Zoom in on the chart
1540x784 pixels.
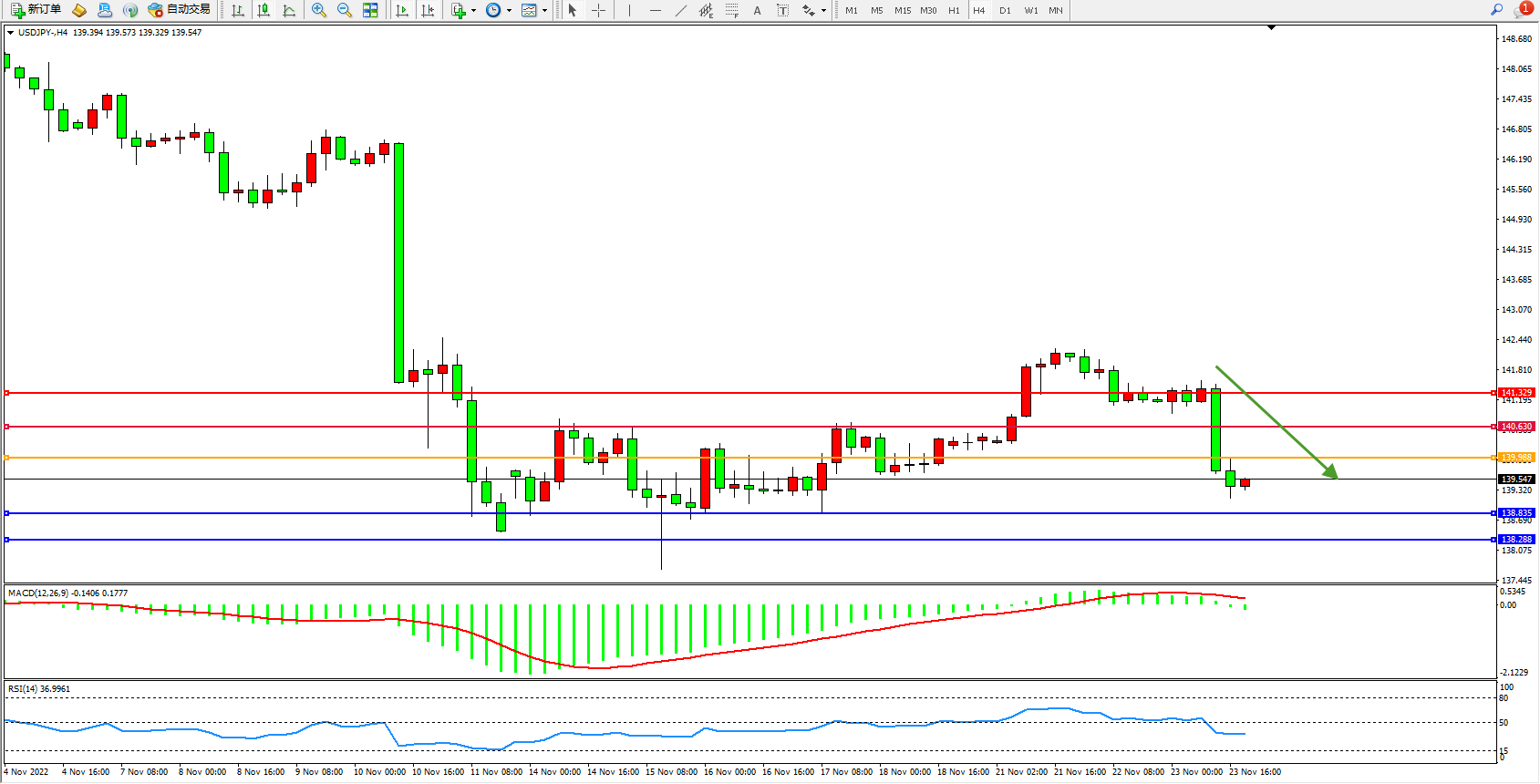pyautogui.click(x=319, y=10)
